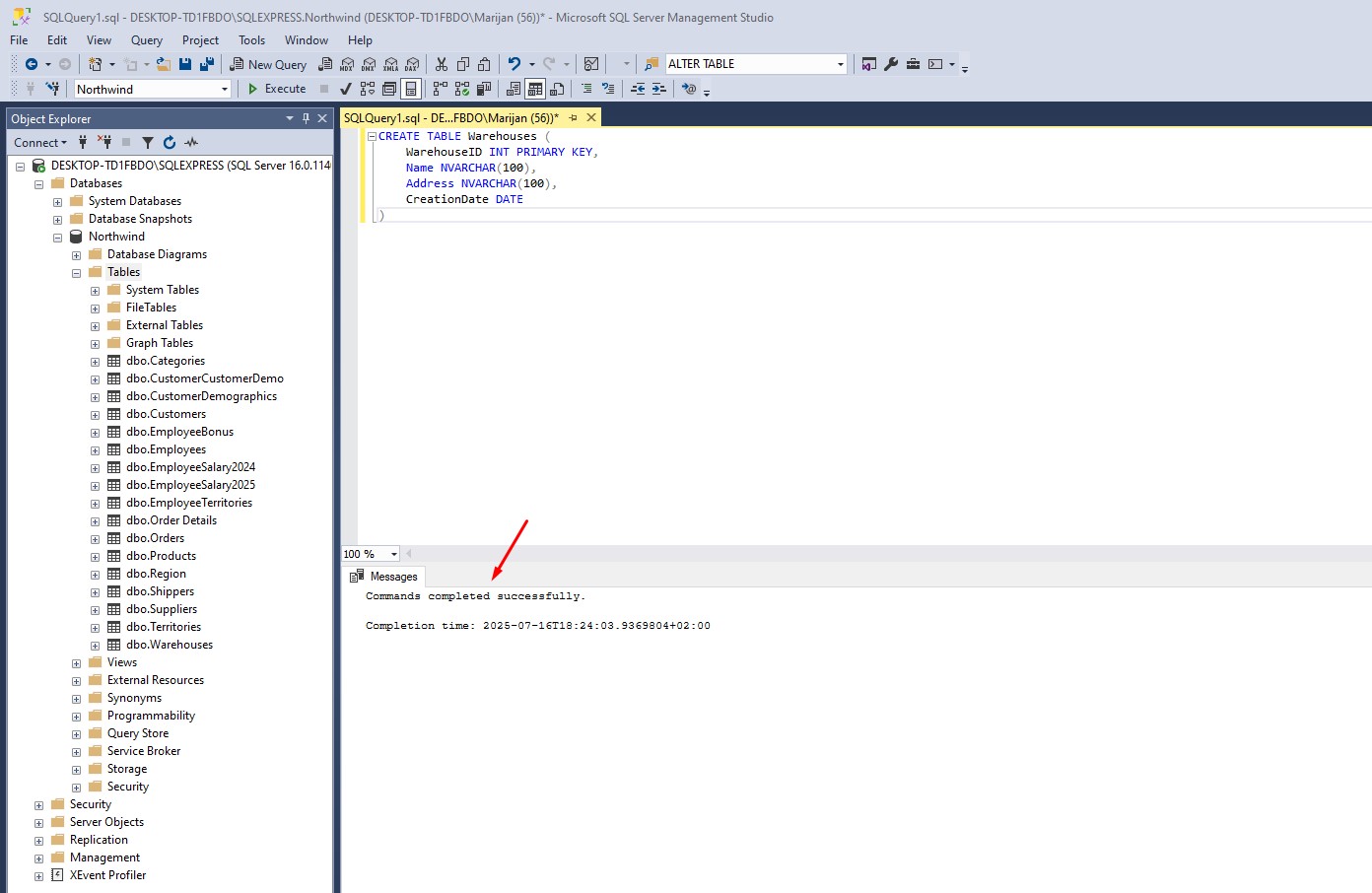Image resolution: width=1372 pixels, height=893 pixels.
Task: Save the query with the single floppy icon
Action: (x=185, y=64)
